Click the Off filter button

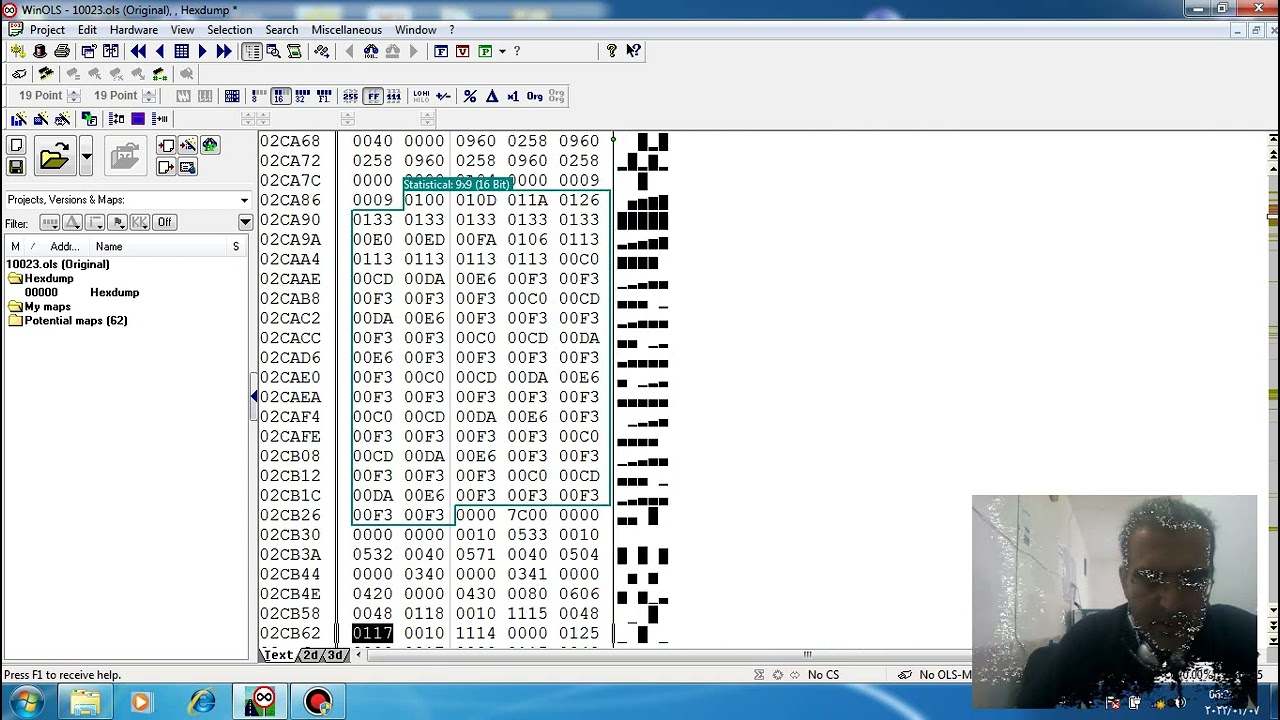[164, 222]
